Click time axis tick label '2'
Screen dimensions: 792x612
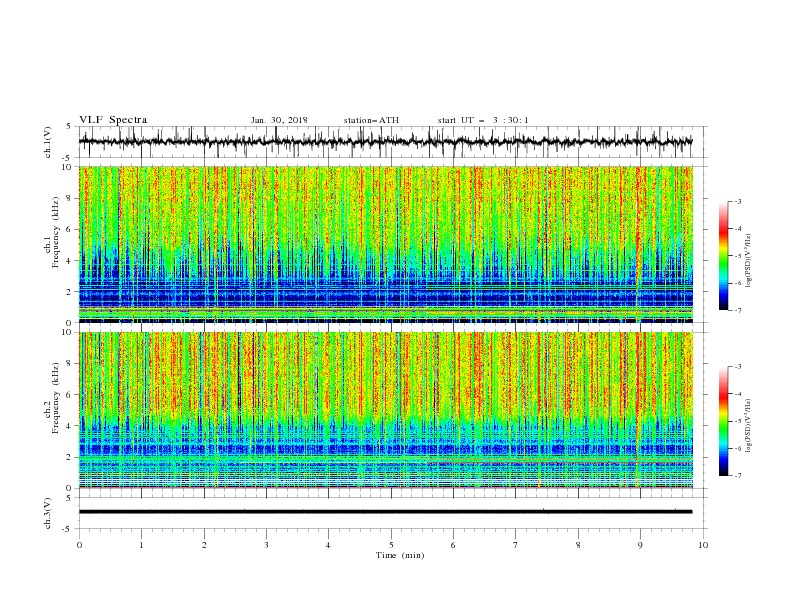pos(204,545)
